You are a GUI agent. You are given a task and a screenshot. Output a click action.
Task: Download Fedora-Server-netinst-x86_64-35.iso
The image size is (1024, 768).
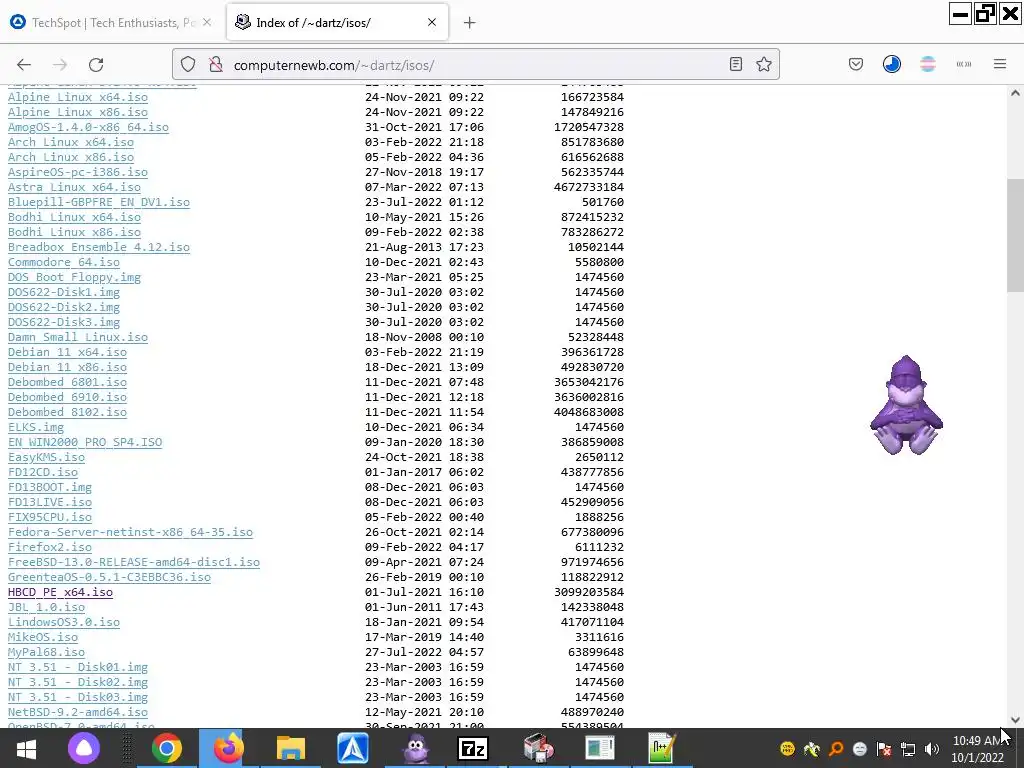pos(130,533)
